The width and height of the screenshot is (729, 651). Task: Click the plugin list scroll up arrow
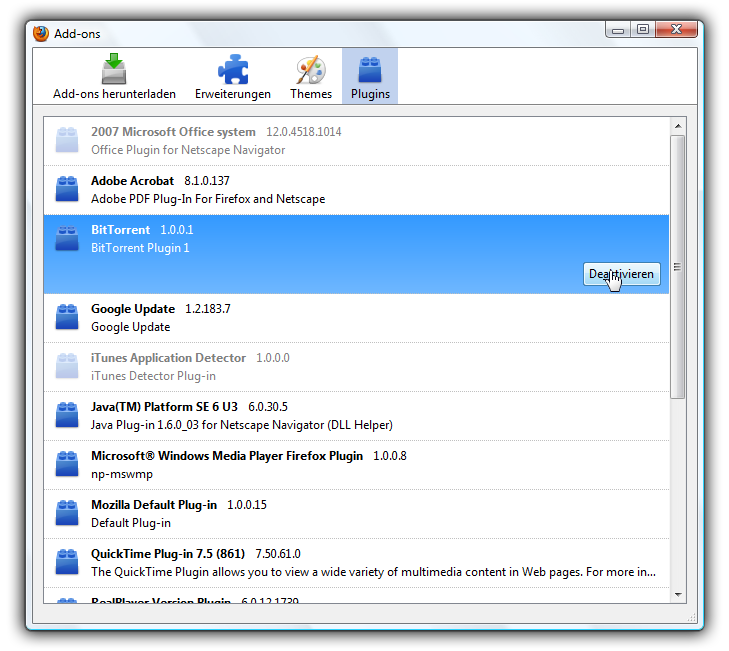pos(678,126)
